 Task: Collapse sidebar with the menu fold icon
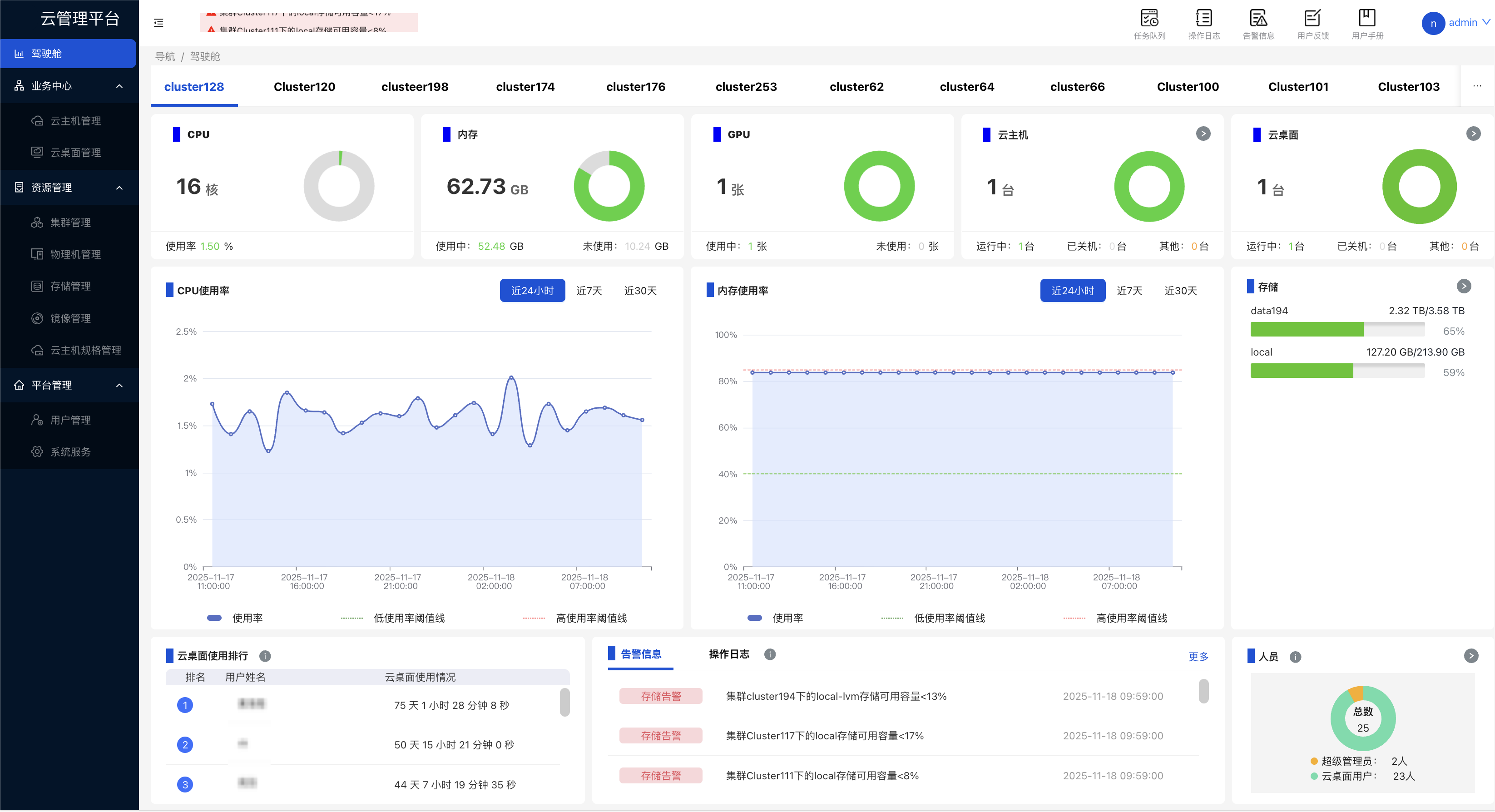coord(158,23)
